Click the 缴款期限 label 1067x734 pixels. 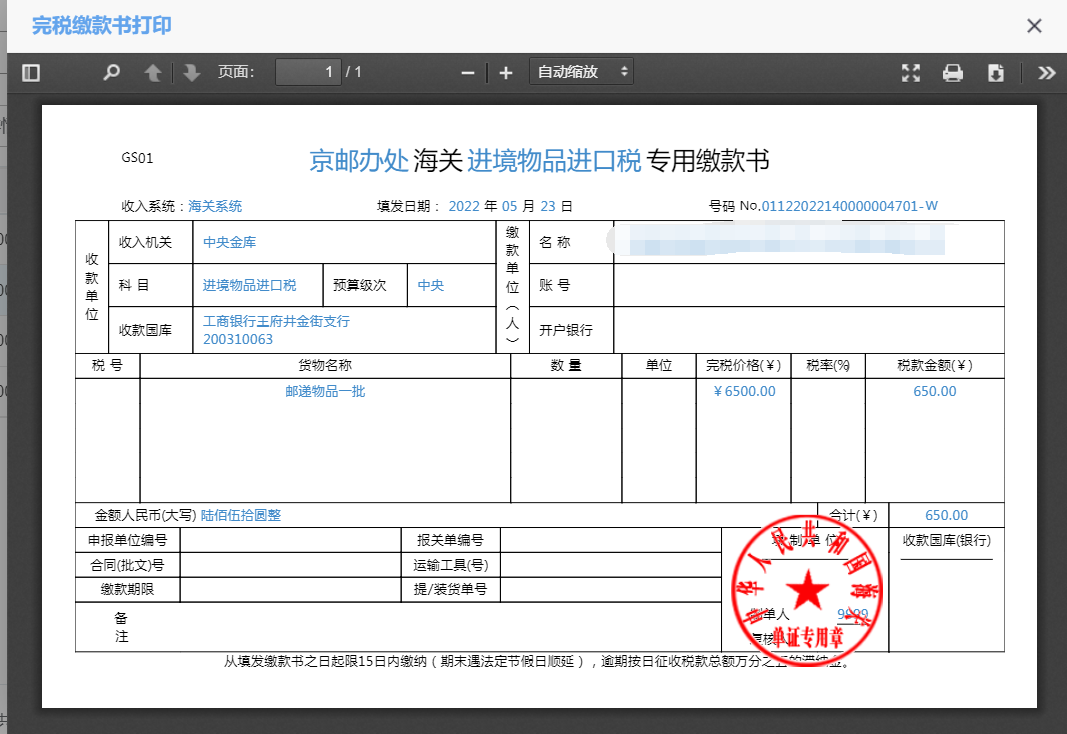pyautogui.click(x=127, y=589)
